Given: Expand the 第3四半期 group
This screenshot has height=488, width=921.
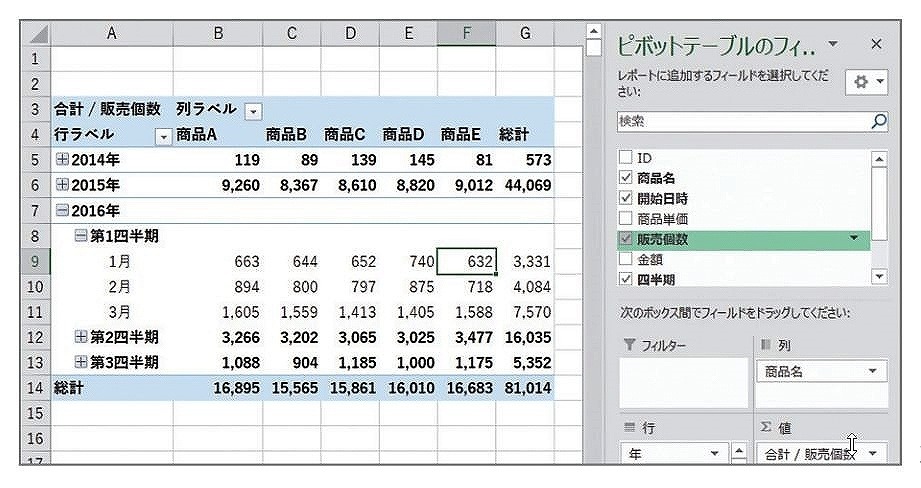Looking at the screenshot, I should (82, 362).
